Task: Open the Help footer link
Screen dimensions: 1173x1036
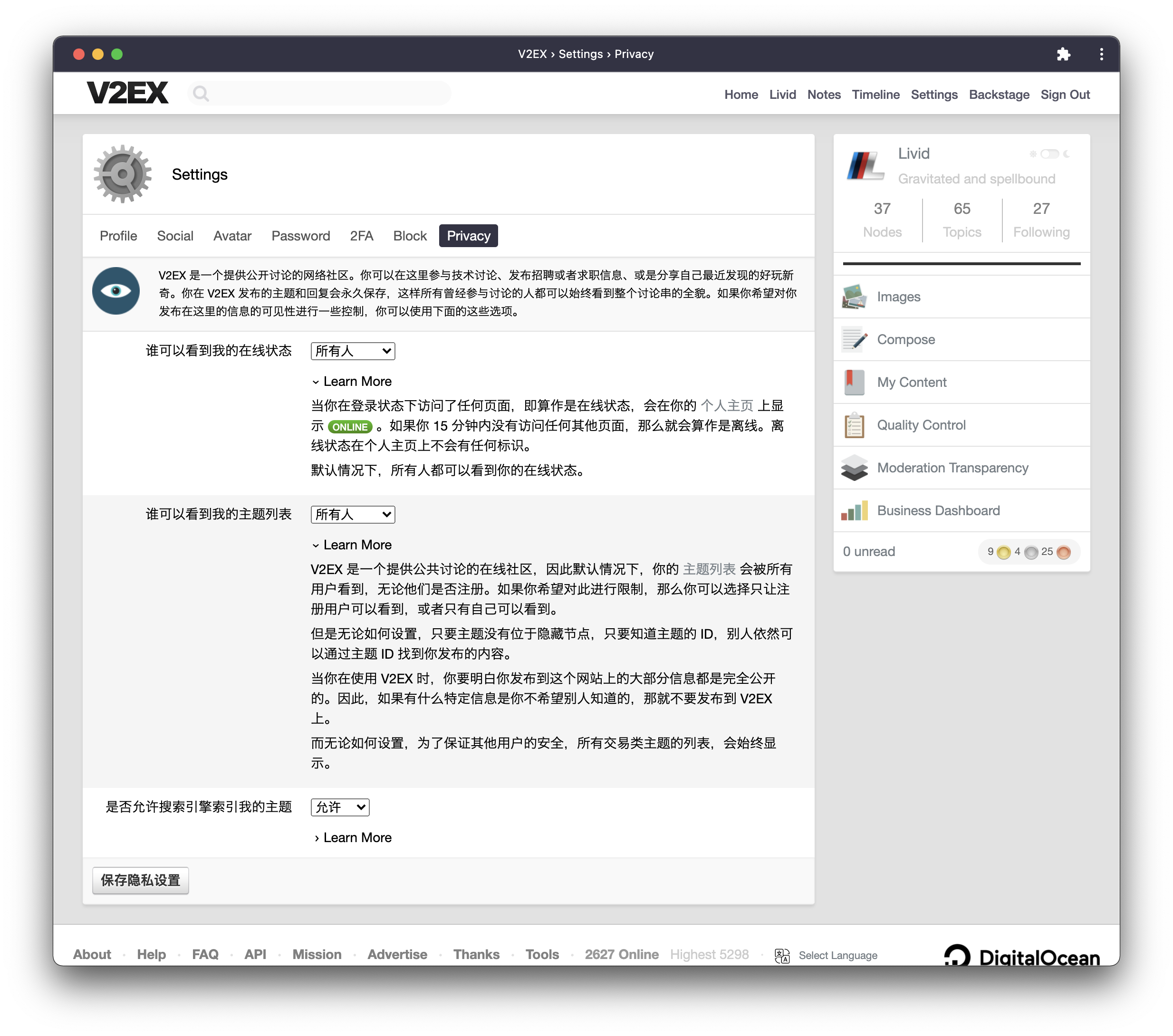Action: coord(151,954)
